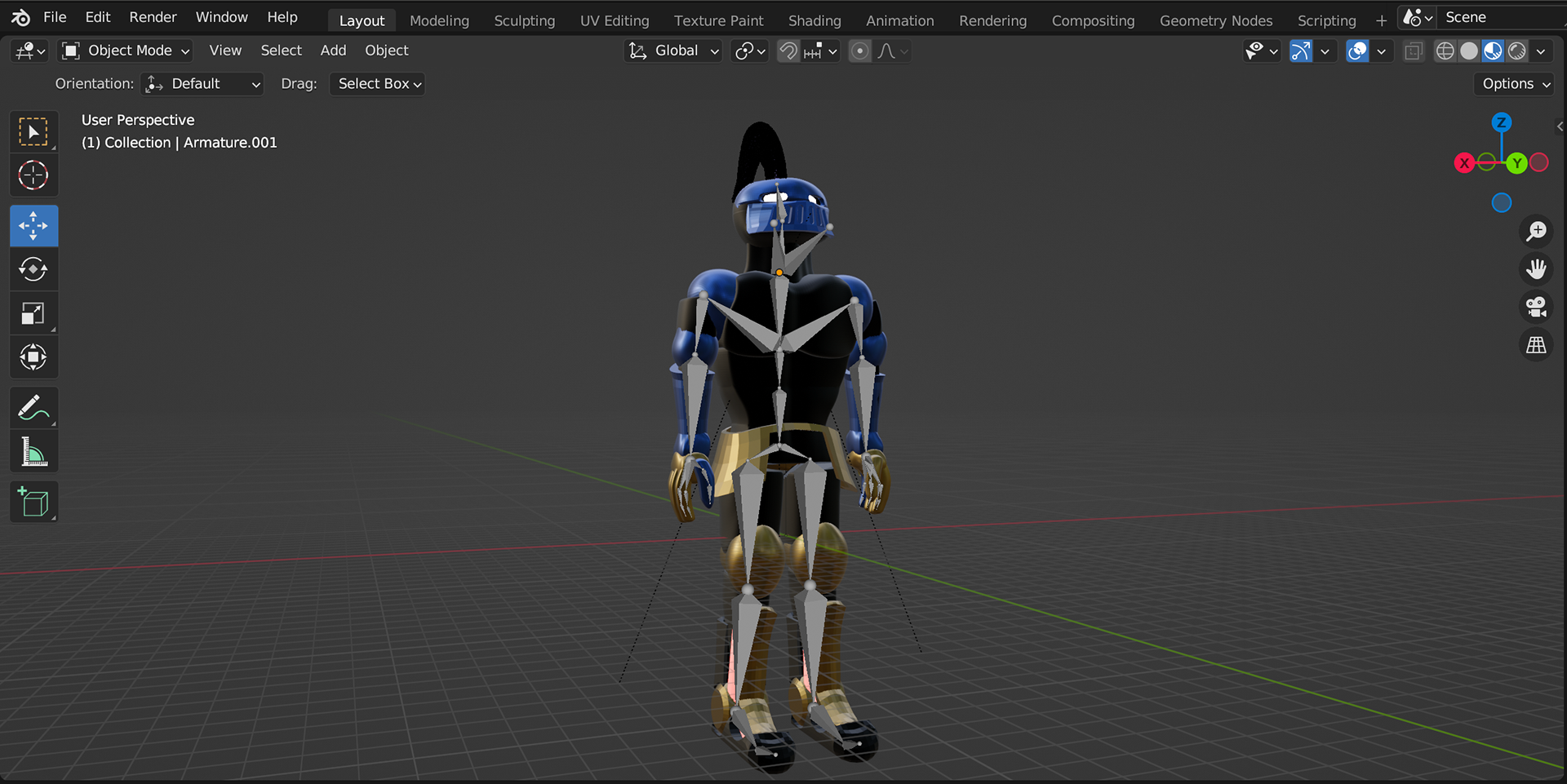The width and height of the screenshot is (1567, 784).
Task: Switch to Geometry Nodes workspace tab
Action: [1216, 20]
